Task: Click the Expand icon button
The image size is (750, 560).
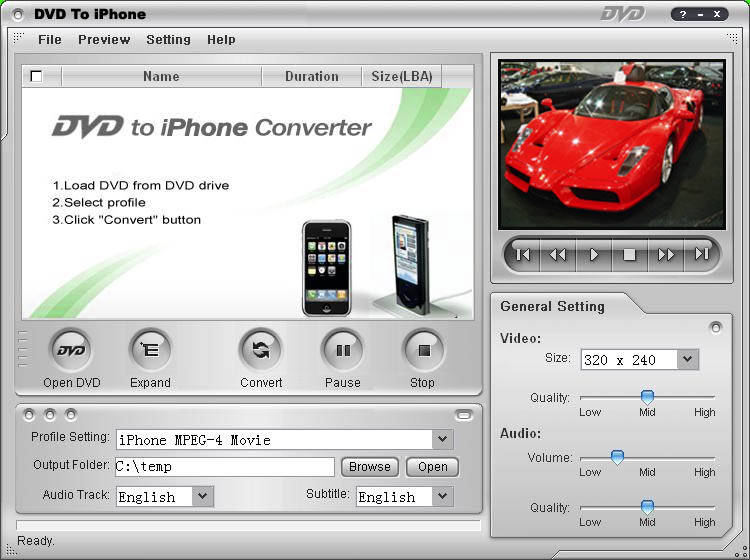Action: pyautogui.click(x=150, y=351)
